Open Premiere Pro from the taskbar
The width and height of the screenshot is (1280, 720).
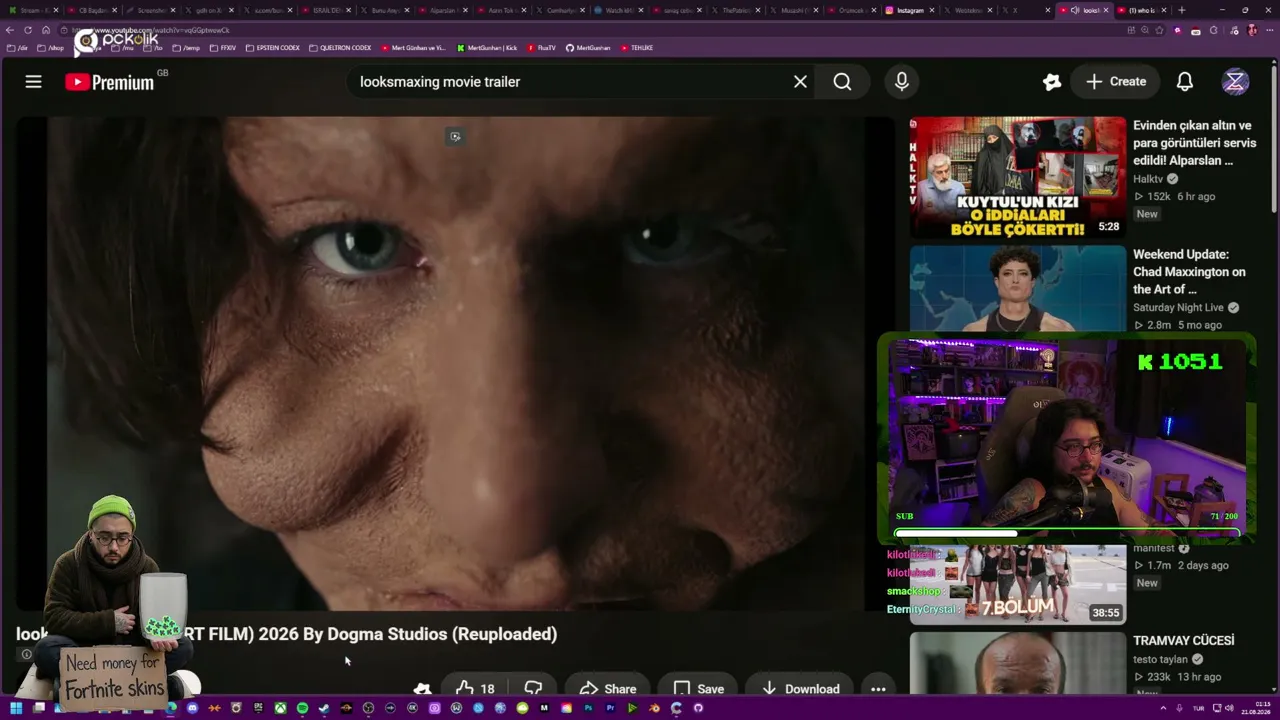(x=610, y=708)
